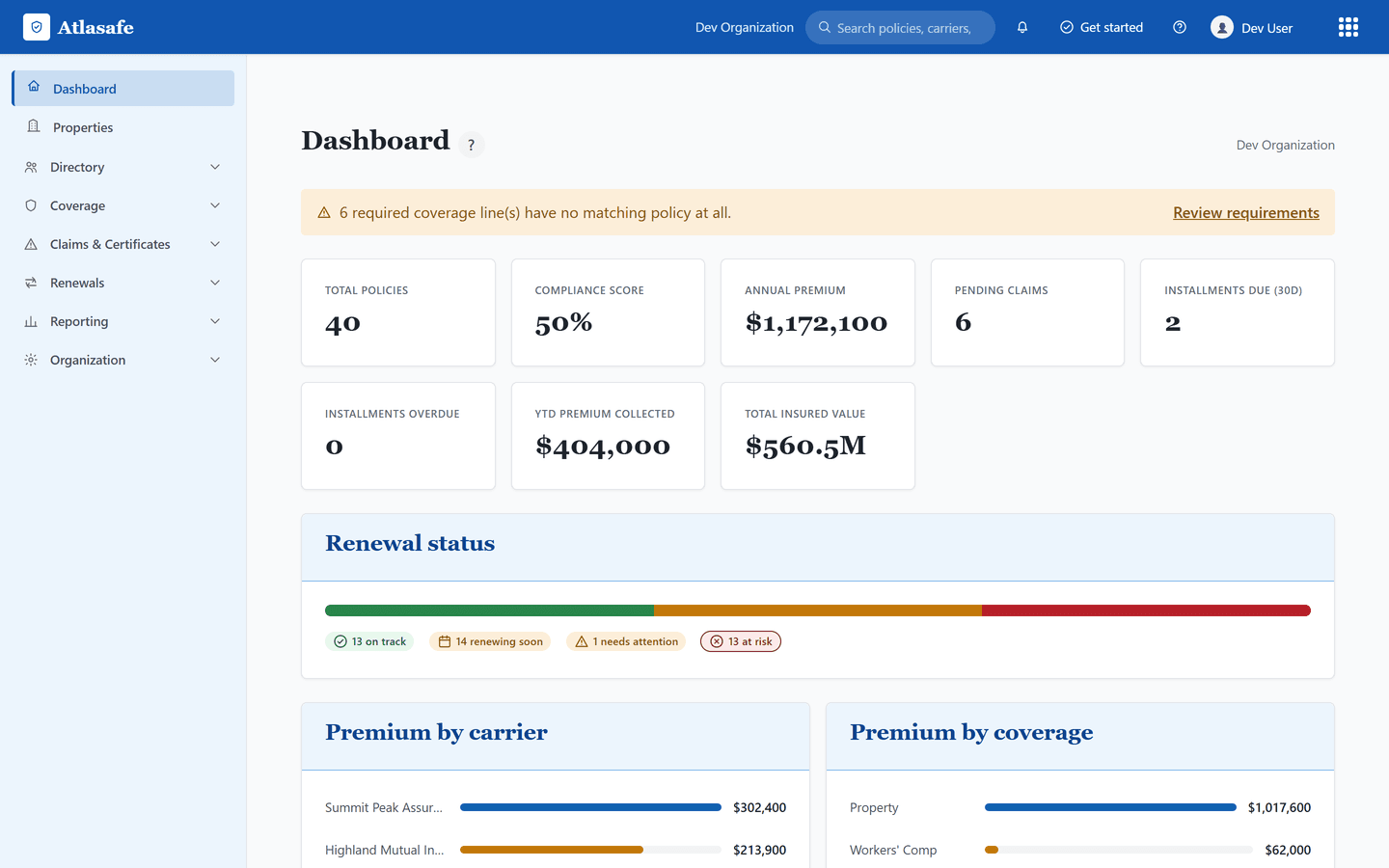Click the Property coverage row
1389x868 pixels.
(x=1080, y=807)
